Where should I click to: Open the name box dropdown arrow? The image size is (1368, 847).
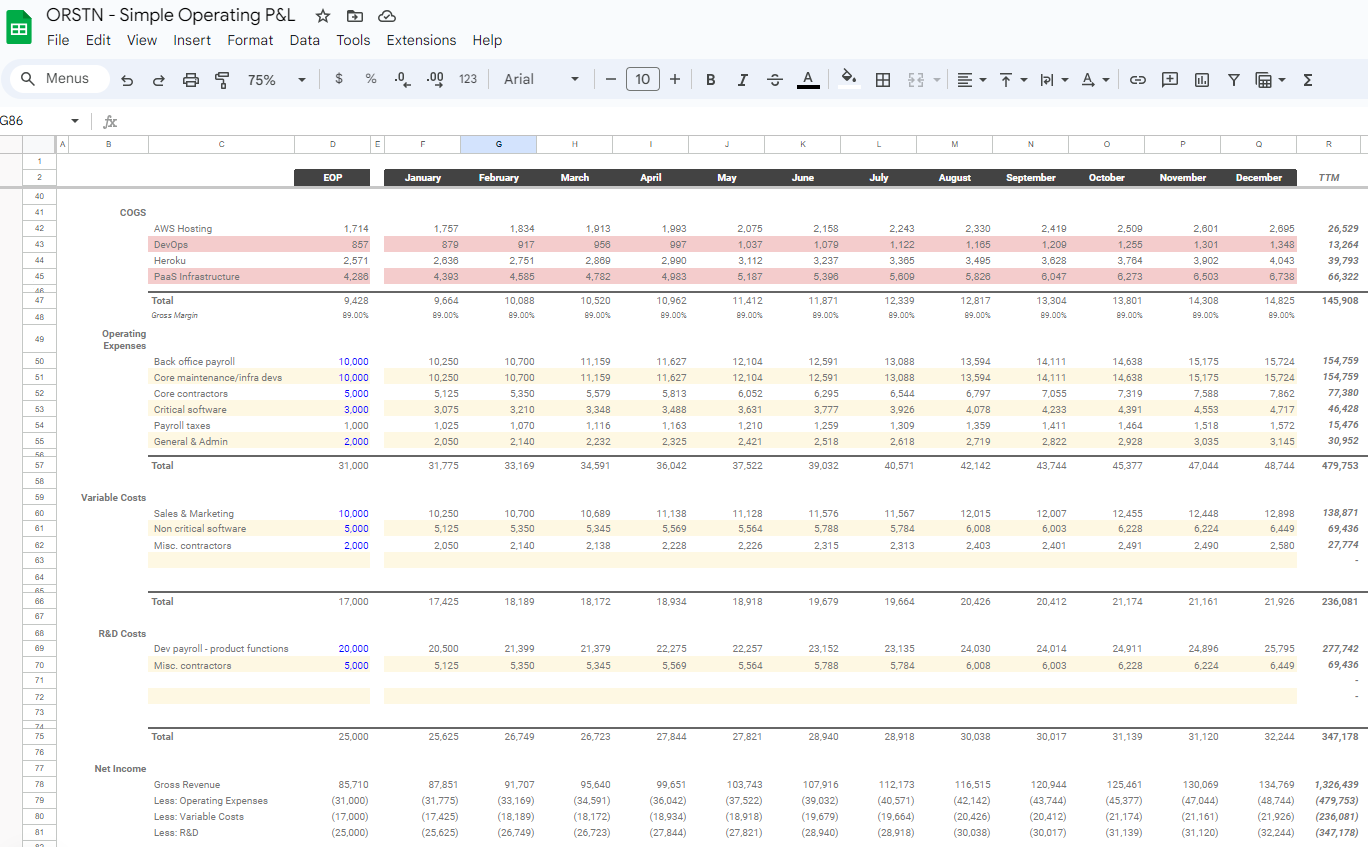[x=74, y=121]
